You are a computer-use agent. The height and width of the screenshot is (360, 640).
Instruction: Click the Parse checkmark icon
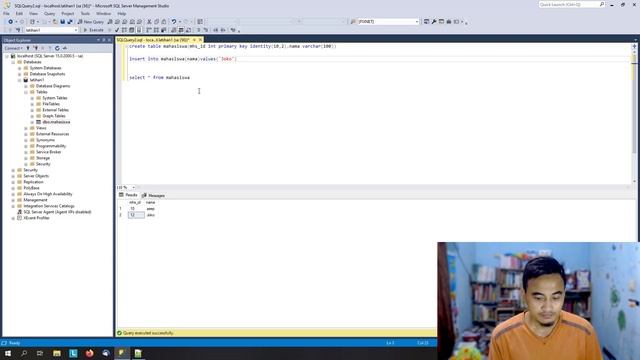pyautogui.click(x=117, y=30)
